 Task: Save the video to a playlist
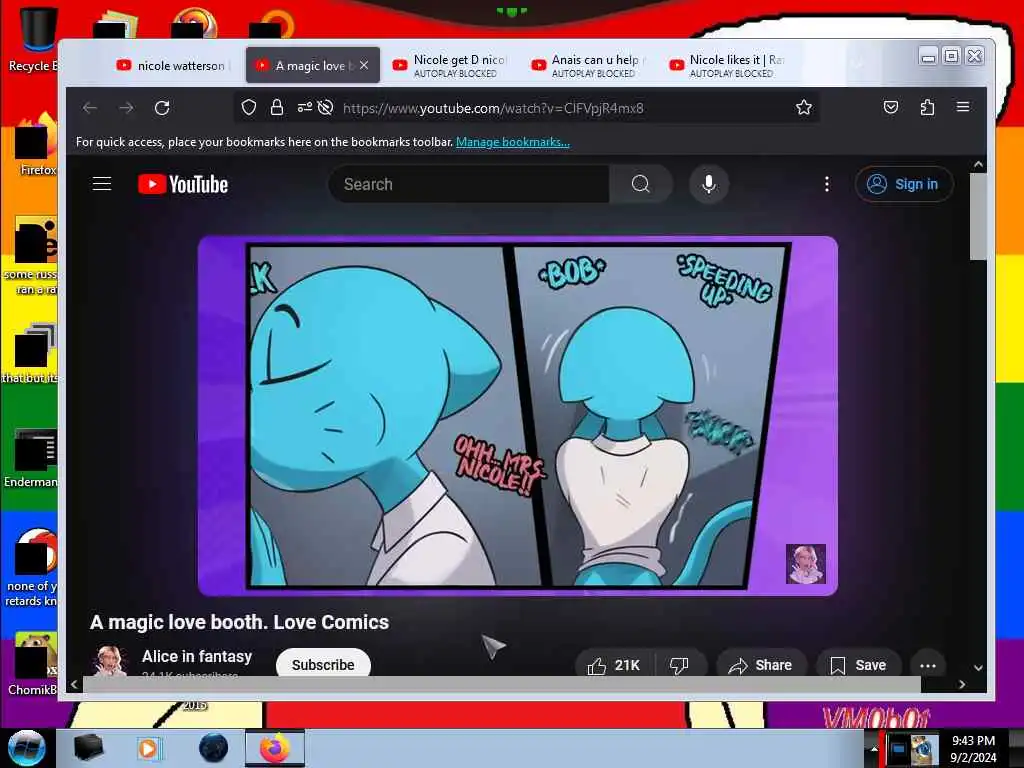858,664
